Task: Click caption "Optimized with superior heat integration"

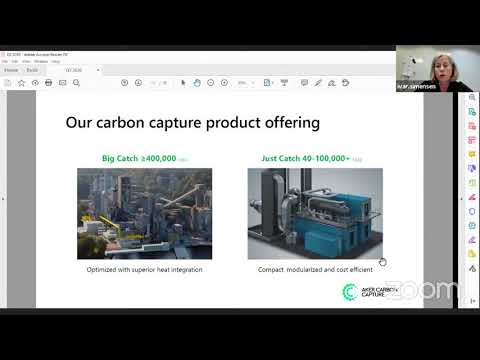Action: (144, 269)
